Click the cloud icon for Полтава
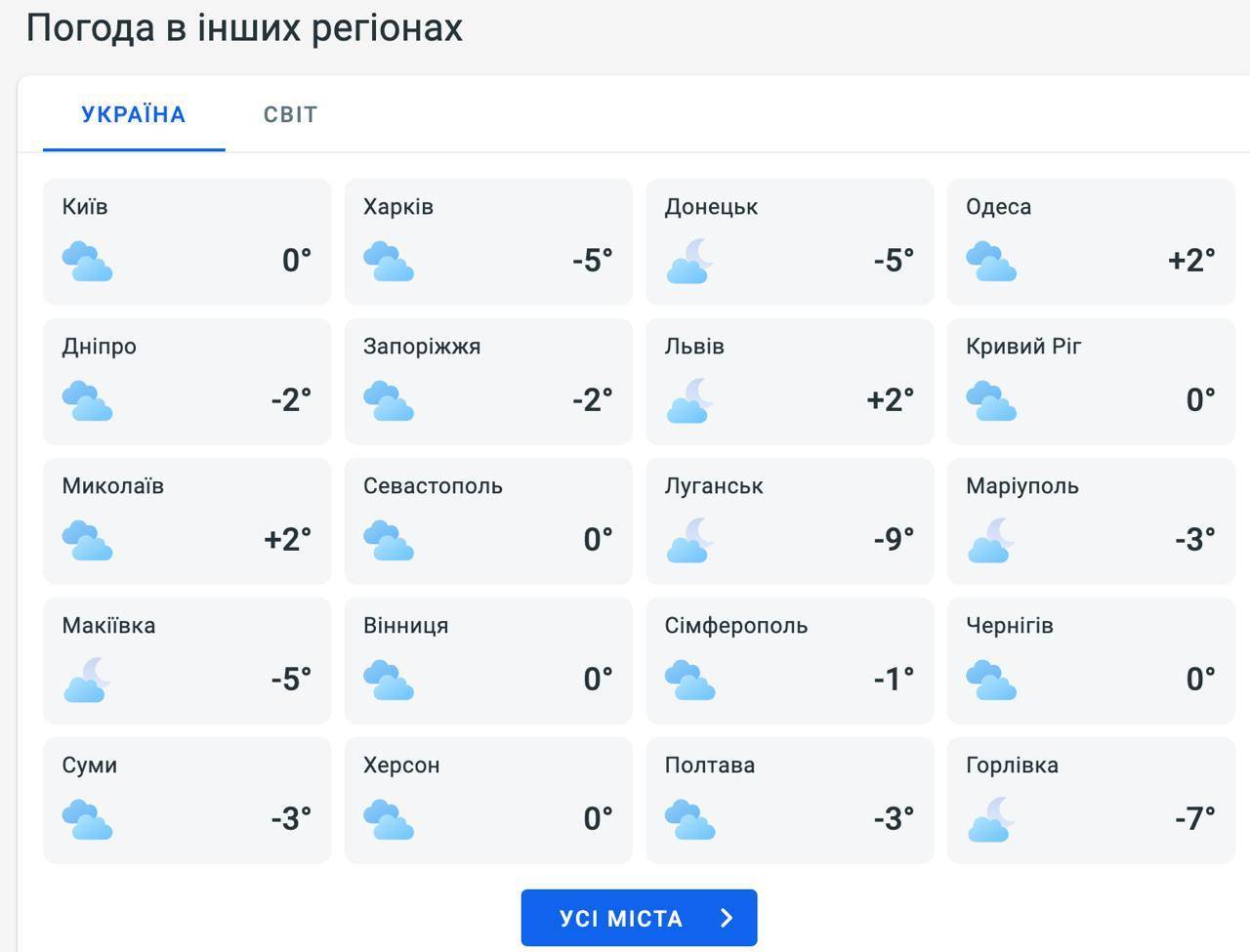The image size is (1250, 952). click(690, 820)
